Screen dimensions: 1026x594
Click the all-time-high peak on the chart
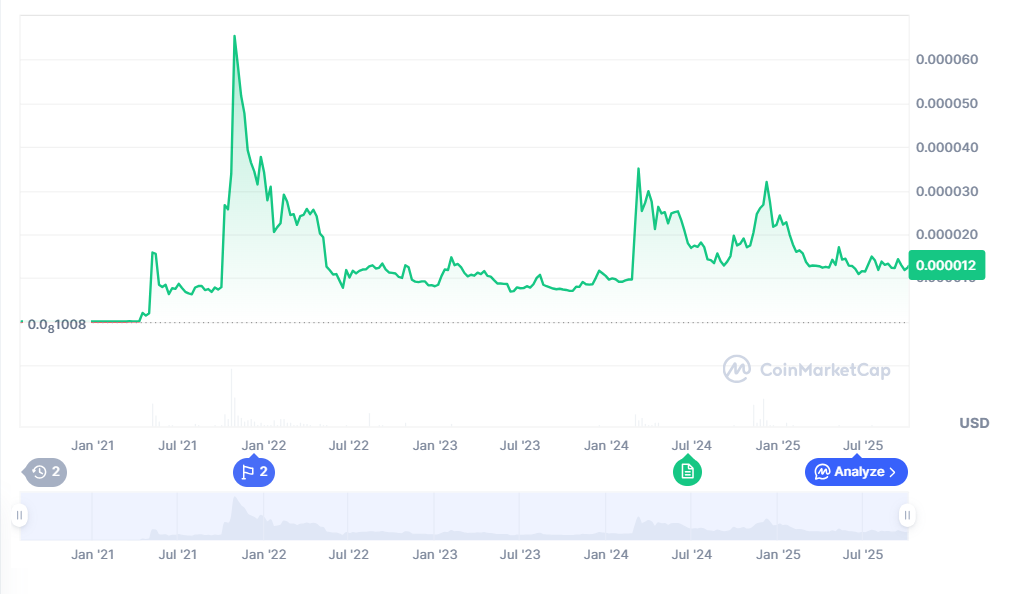point(234,36)
